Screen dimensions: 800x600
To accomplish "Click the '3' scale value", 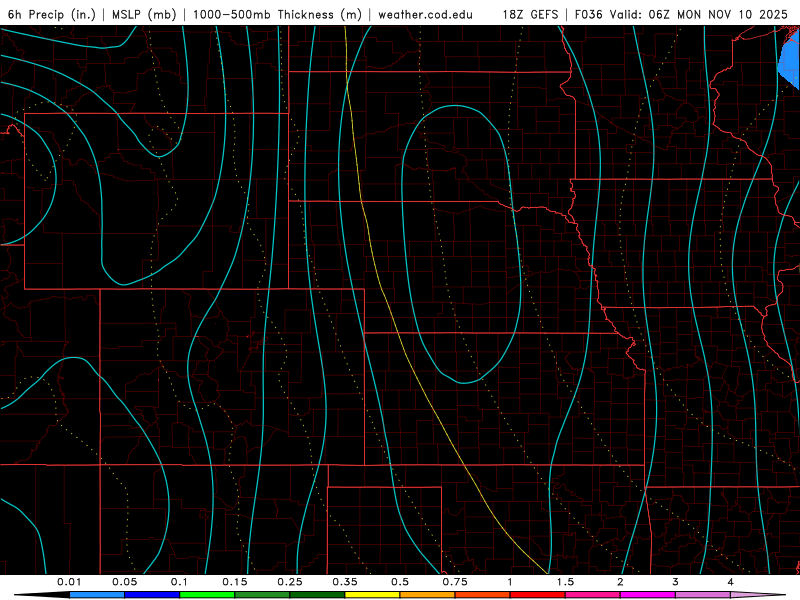I will click(x=676, y=582).
